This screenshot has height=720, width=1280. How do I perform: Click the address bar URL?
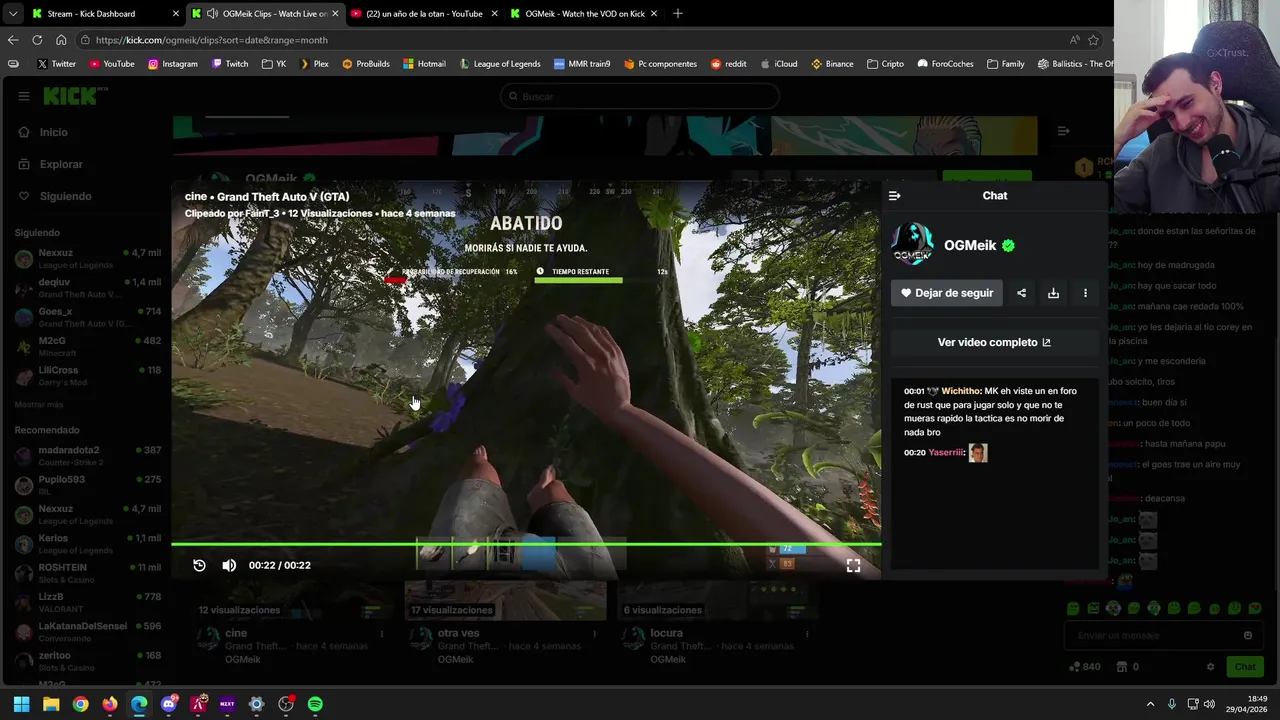coord(212,40)
